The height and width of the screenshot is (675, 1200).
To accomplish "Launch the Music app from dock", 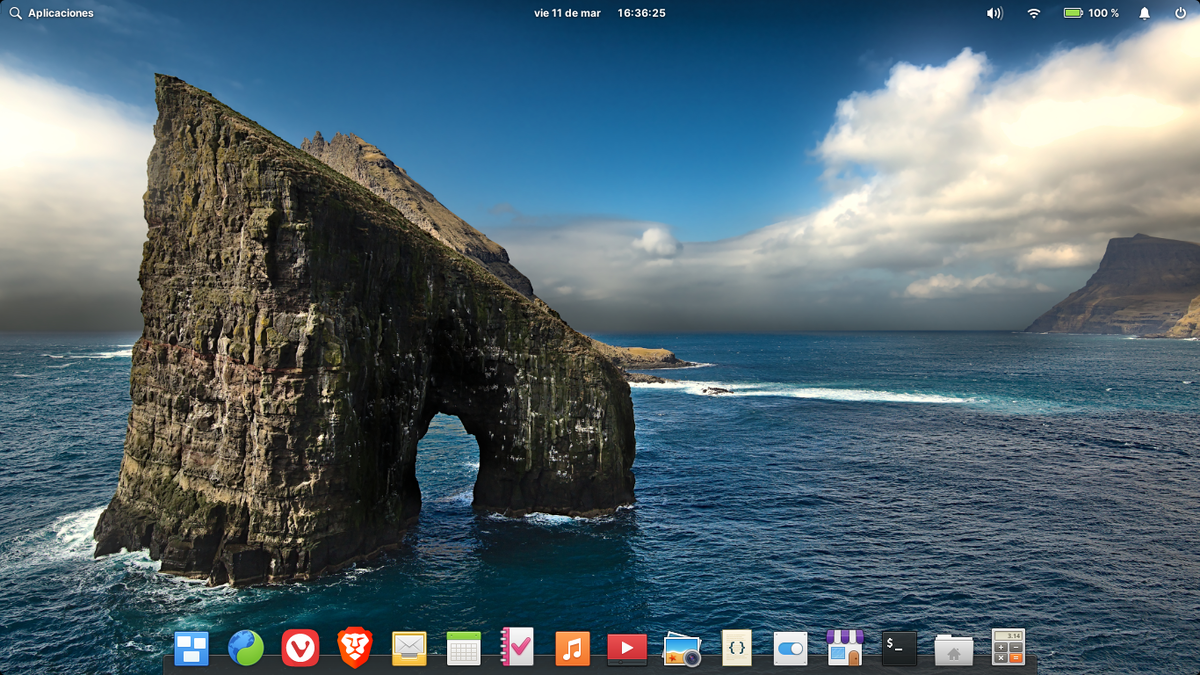I will 572,648.
